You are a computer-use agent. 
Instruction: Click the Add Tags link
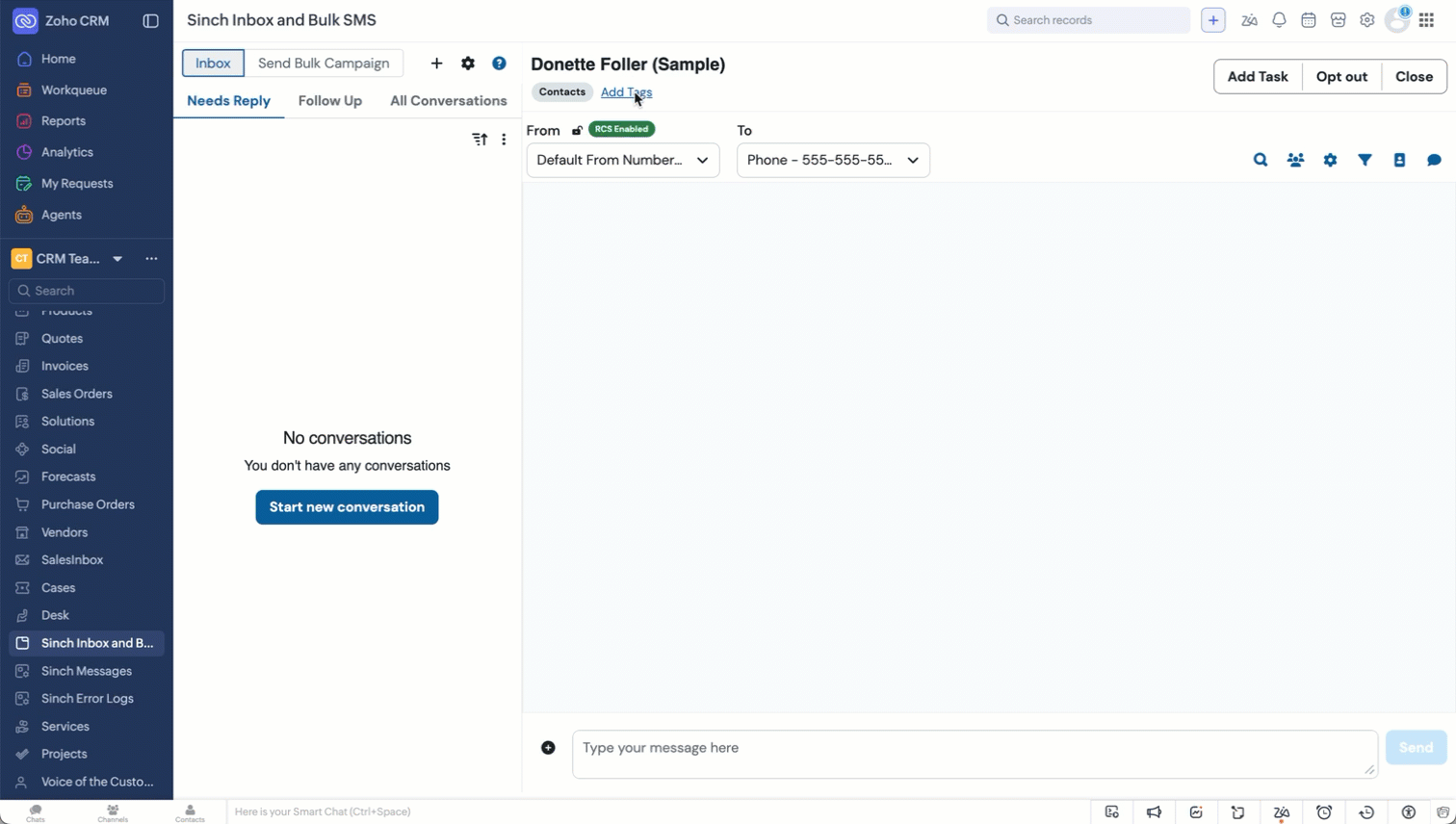(626, 92)
